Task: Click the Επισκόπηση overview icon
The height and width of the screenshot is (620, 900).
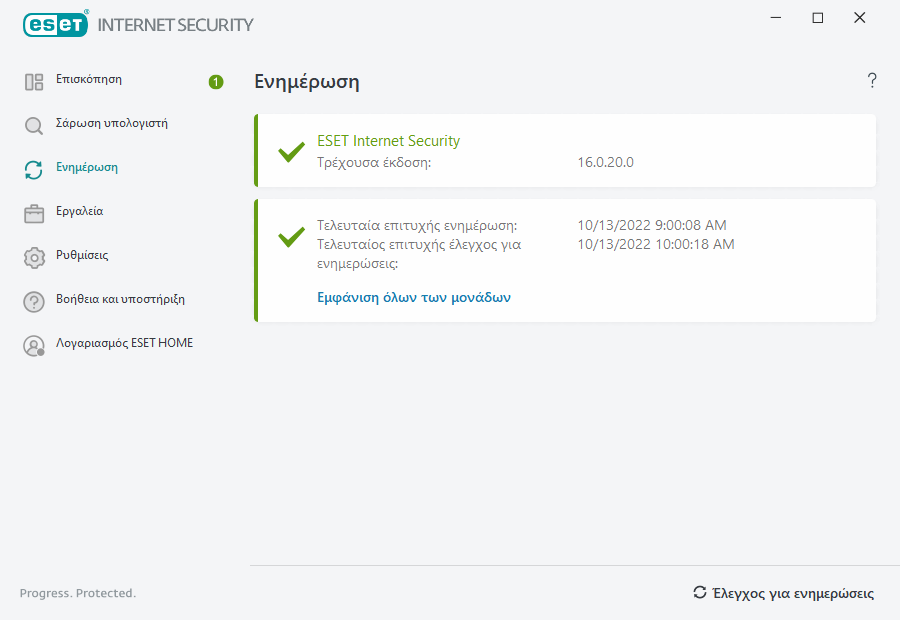Action: (34, 82)
